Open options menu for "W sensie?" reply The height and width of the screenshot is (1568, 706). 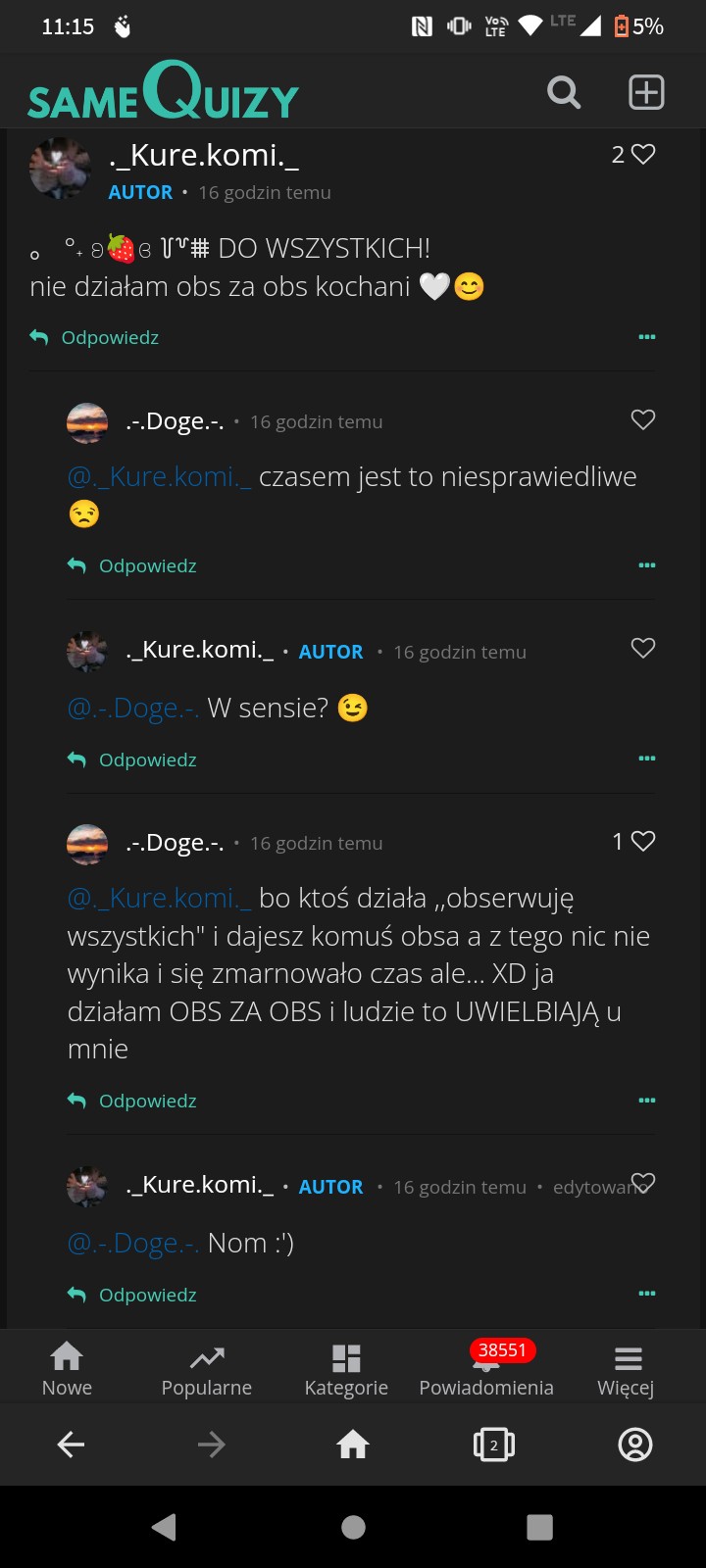point(647,759)
